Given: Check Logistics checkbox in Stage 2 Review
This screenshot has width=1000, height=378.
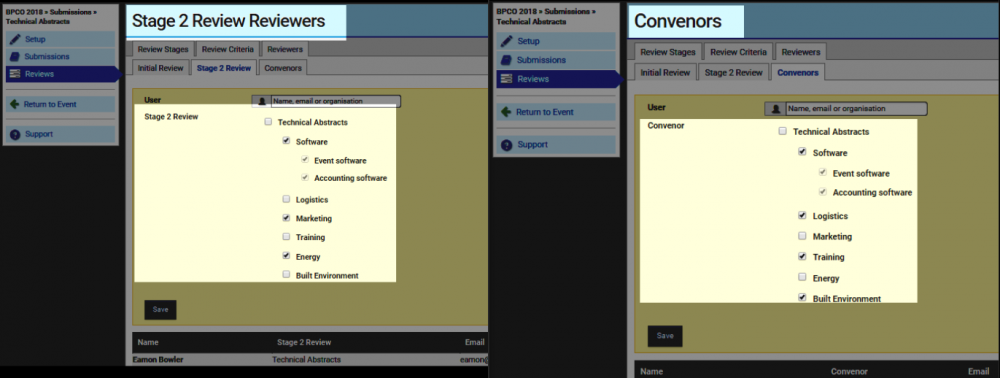Looking at the screenshot, I should [x=286, y=200].
